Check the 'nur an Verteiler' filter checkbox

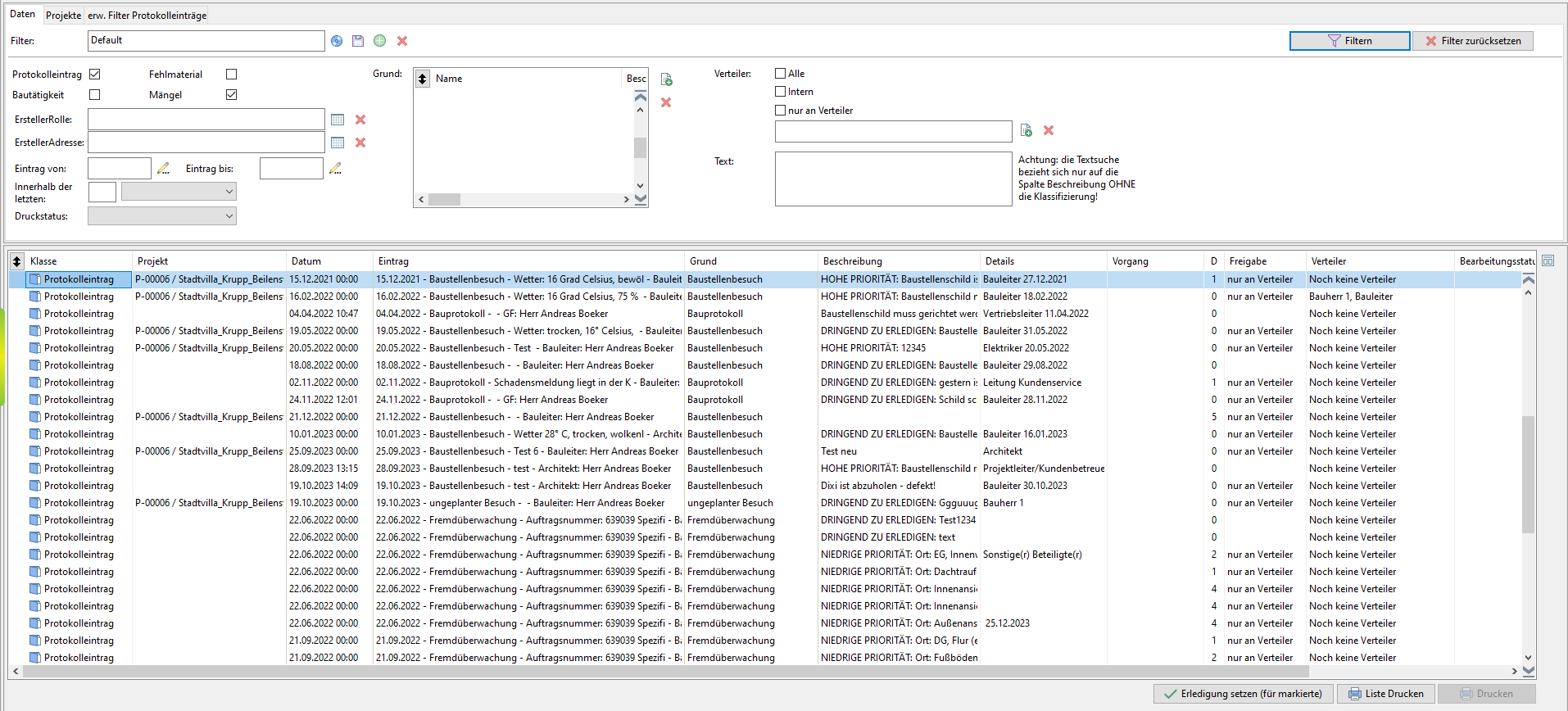point(781,111)
